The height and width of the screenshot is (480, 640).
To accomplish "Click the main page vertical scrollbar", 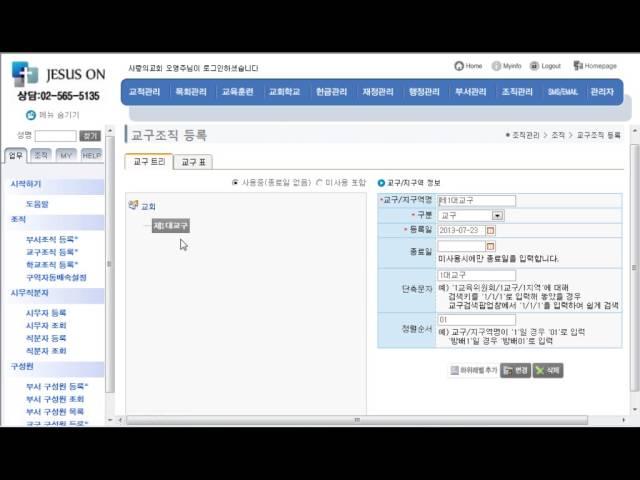I will (634, 267).
